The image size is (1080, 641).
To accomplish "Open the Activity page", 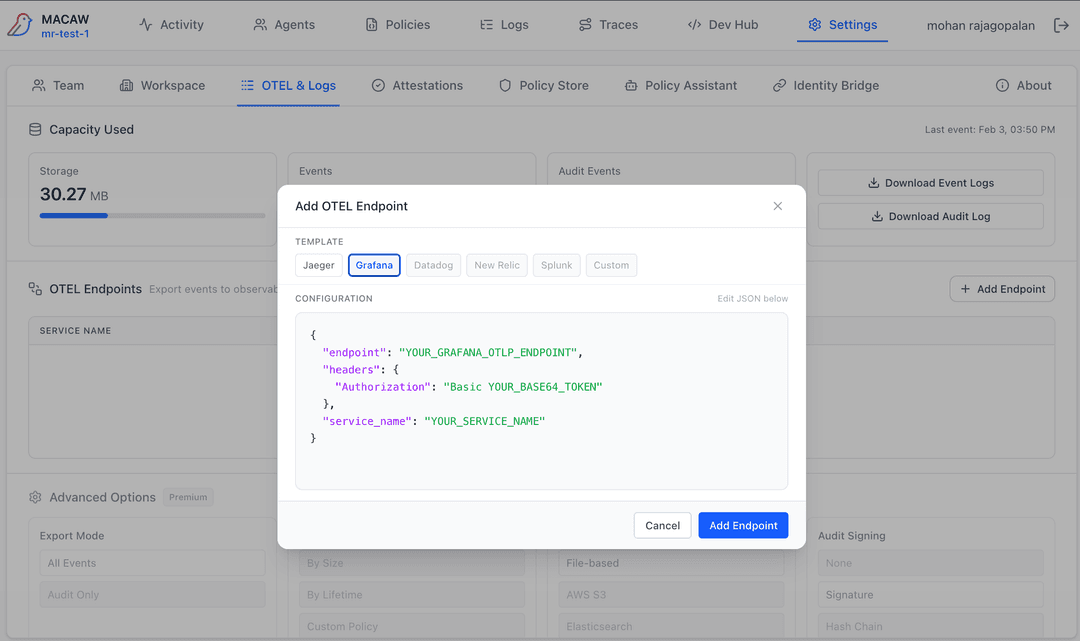I will pos(171,25).
